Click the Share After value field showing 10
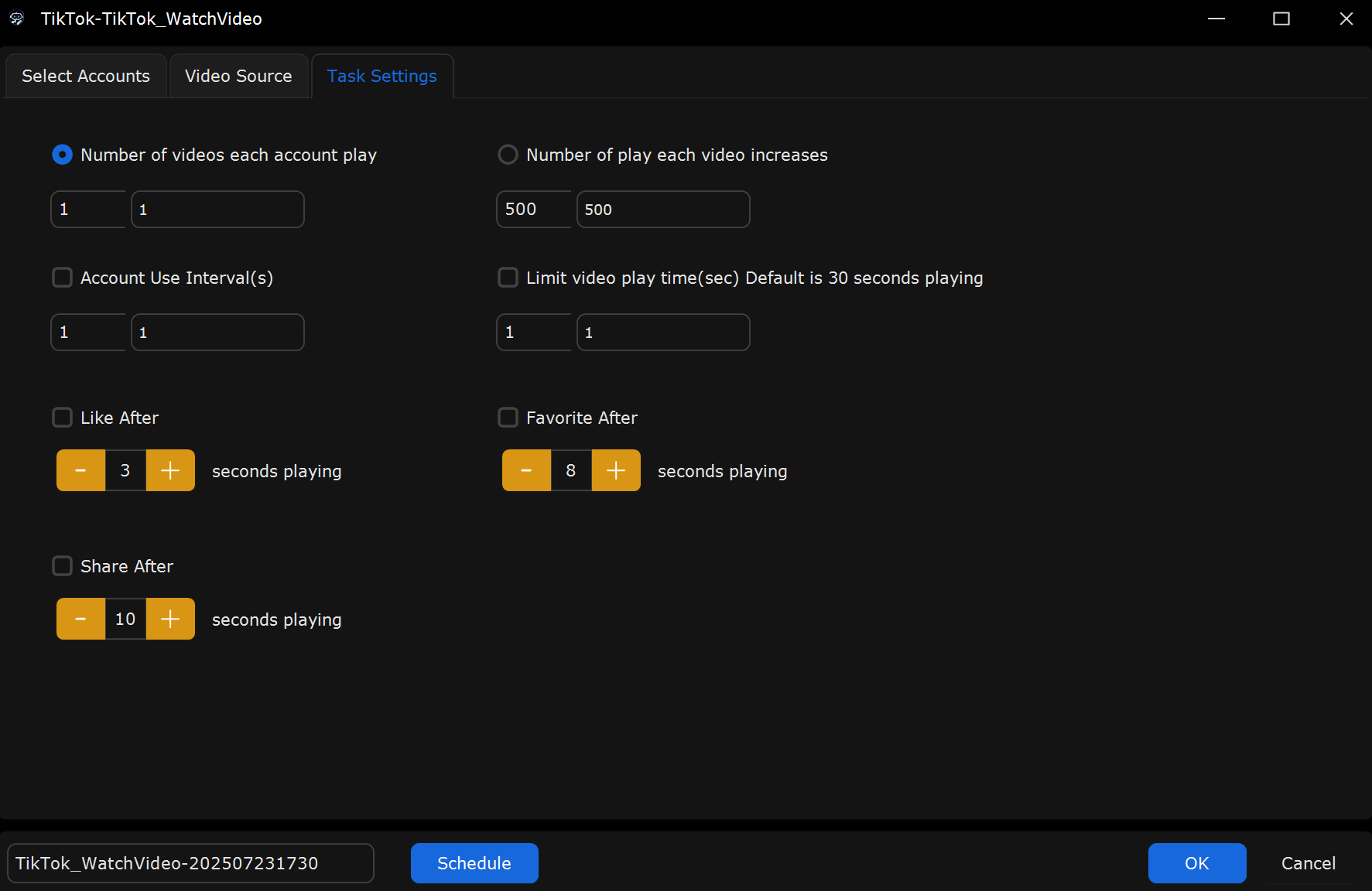Screen dimensions: 1372x891 125,619
